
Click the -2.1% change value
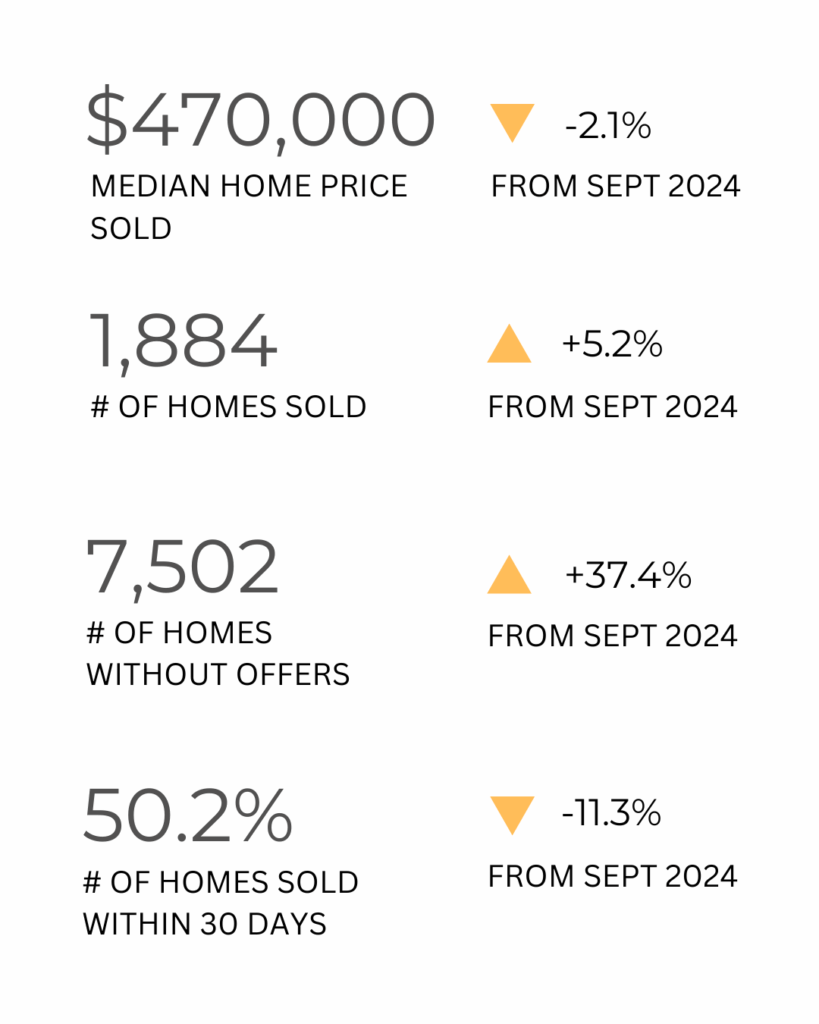(x=607, y=127)
